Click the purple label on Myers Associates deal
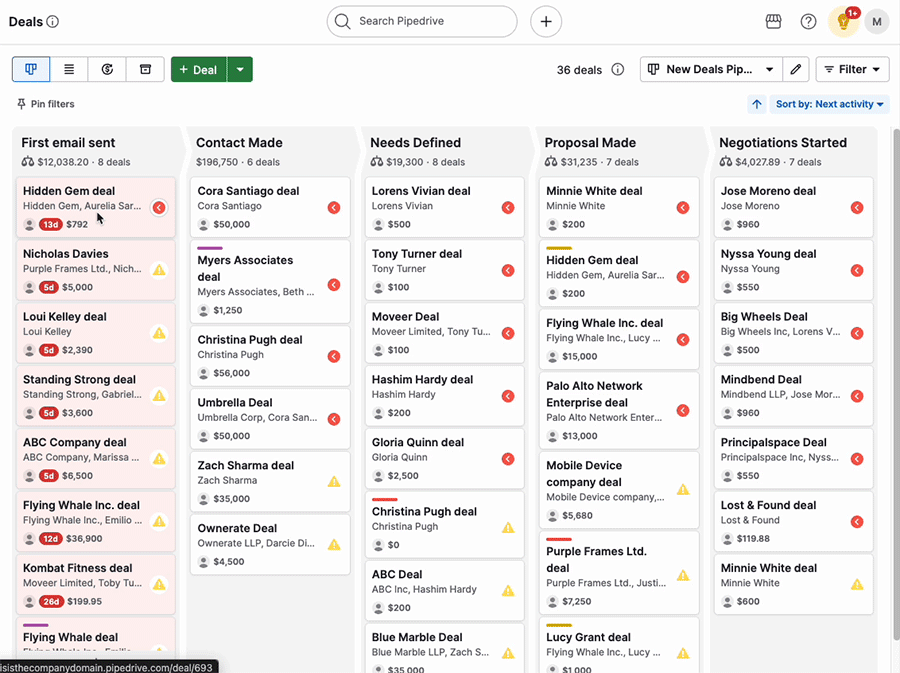900x673 pixels. (210, 248)
